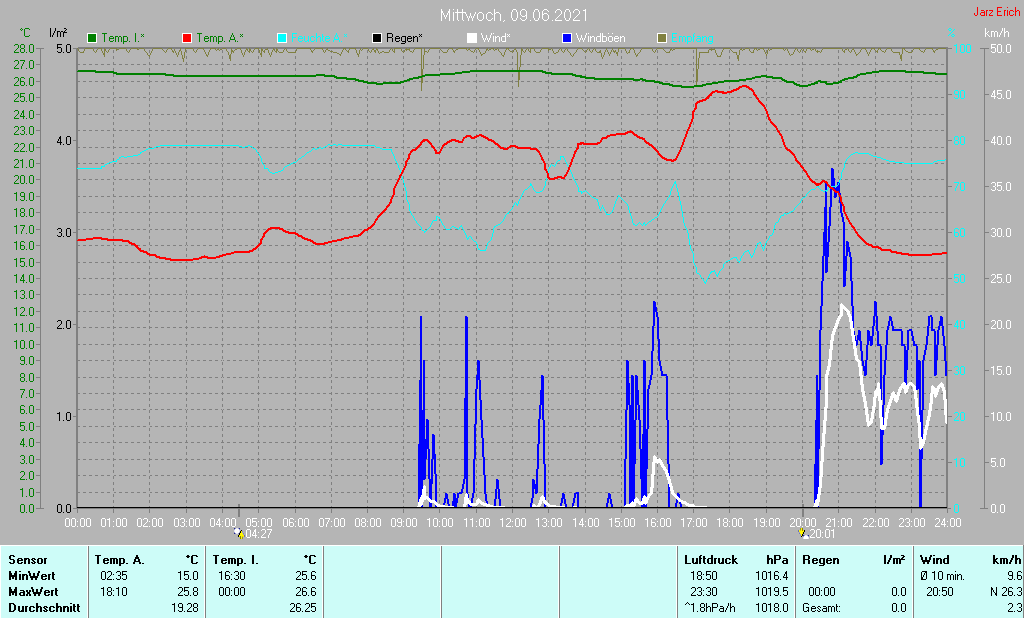Viewport: 1024px width, 618px height.
Task: Click the blue Windböen legend swatch
Action: [567, 38]
